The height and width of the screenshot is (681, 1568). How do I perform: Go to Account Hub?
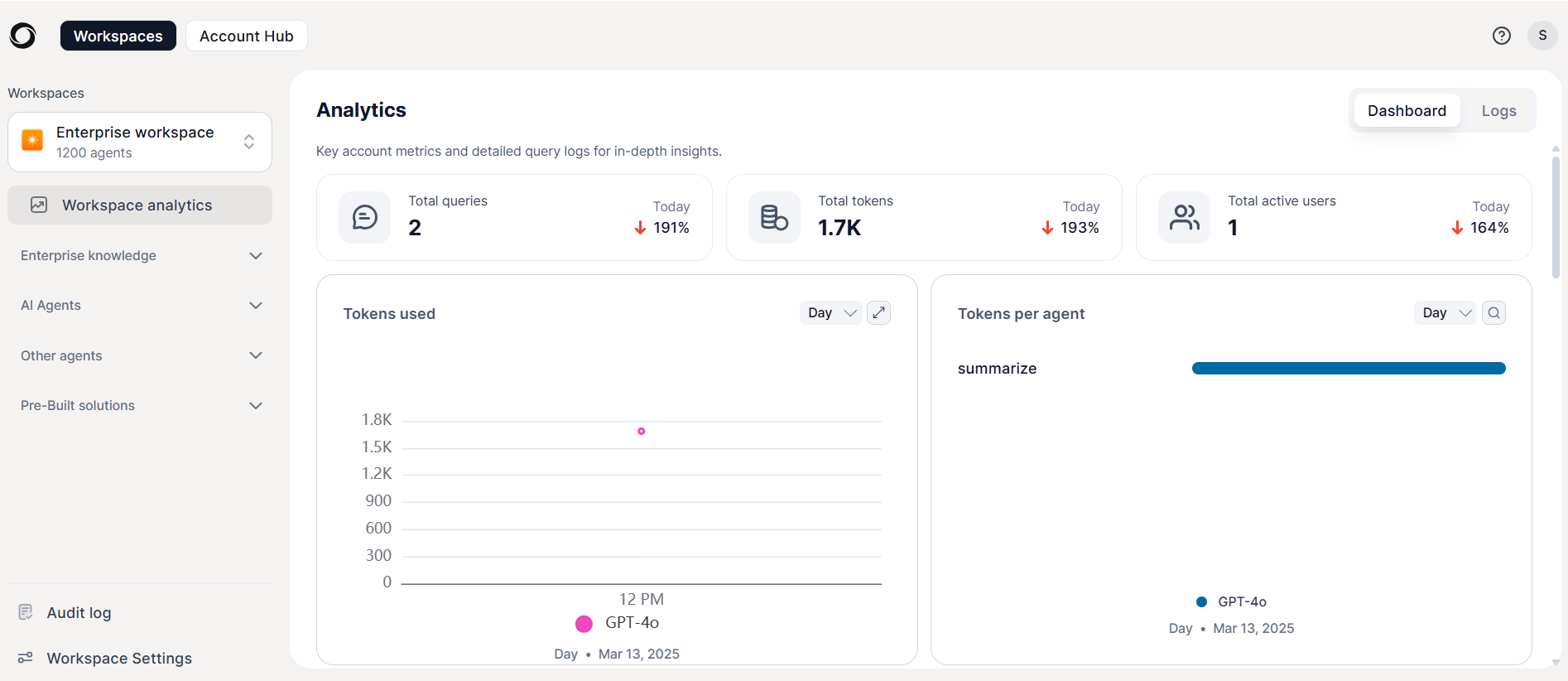[x=247, y=36]
